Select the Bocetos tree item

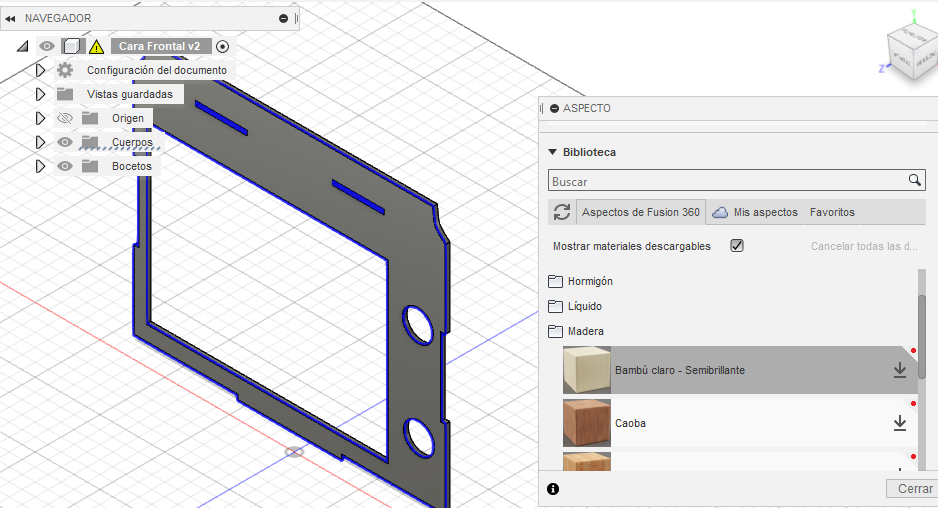click(132, 166)
